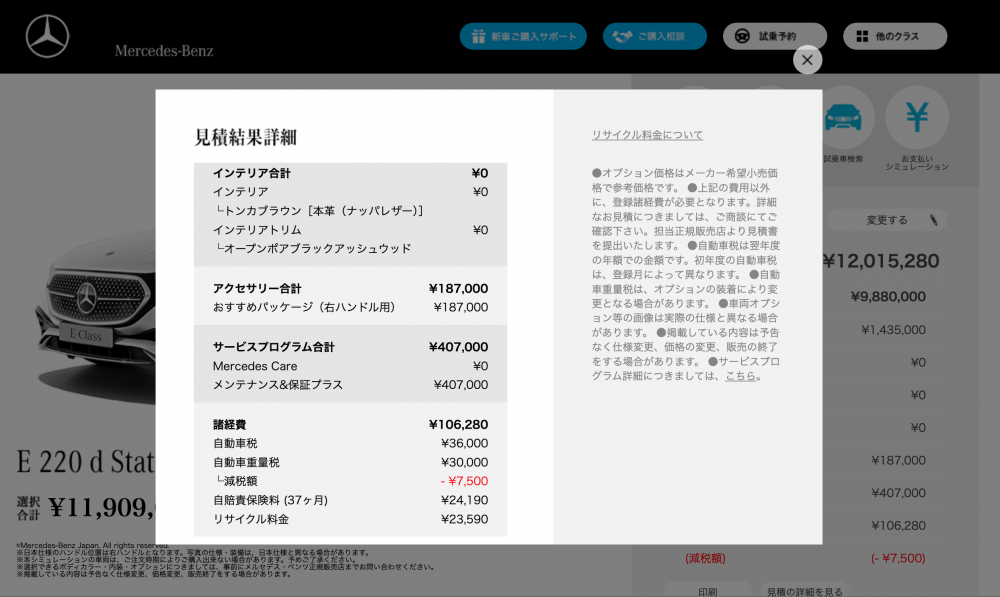Click steering wheel icon in test drive button
Image resolution: width=1000 pixels, height=597 pixels.
click(742, 36)
